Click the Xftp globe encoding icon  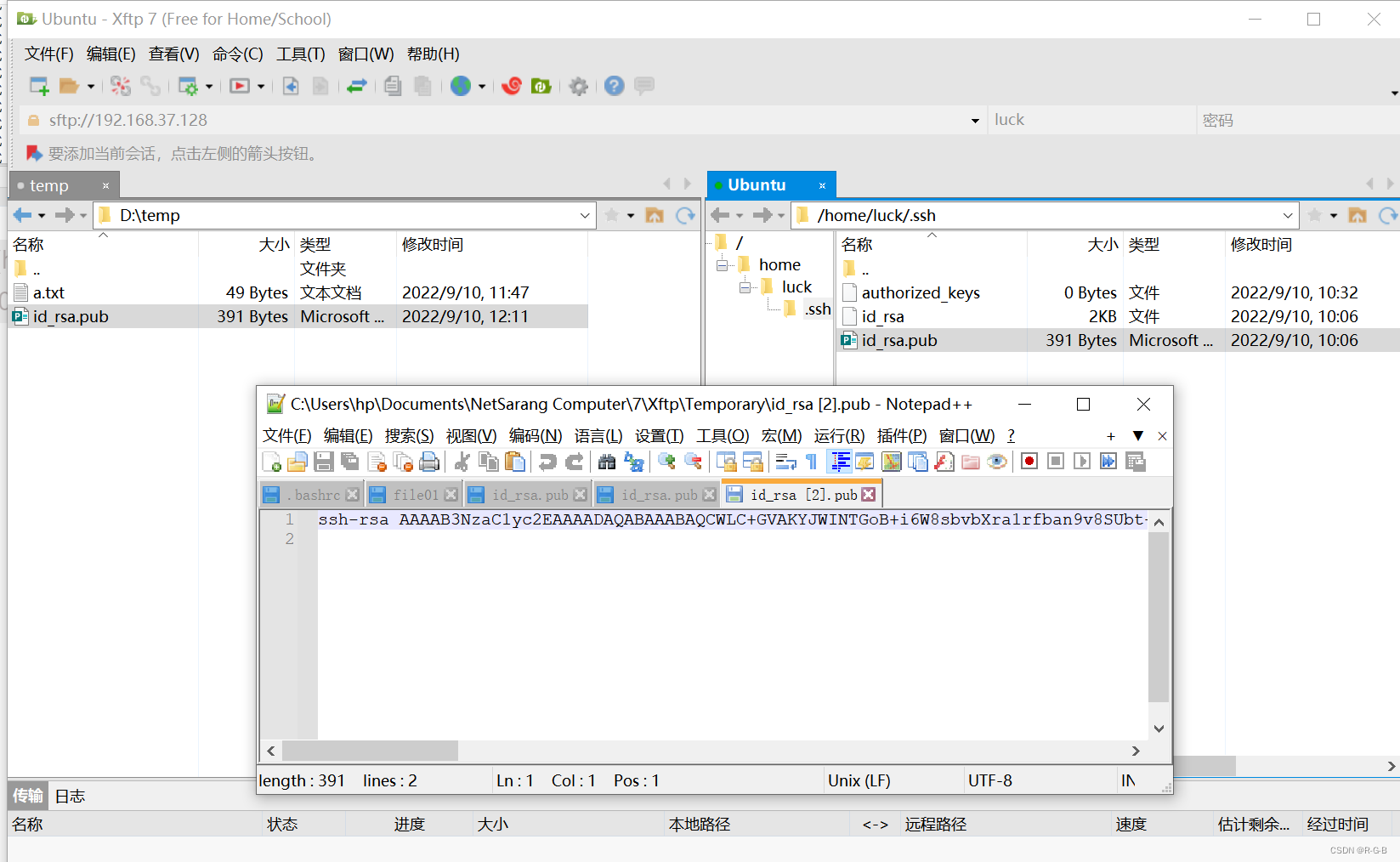click(x=461, y=86)
